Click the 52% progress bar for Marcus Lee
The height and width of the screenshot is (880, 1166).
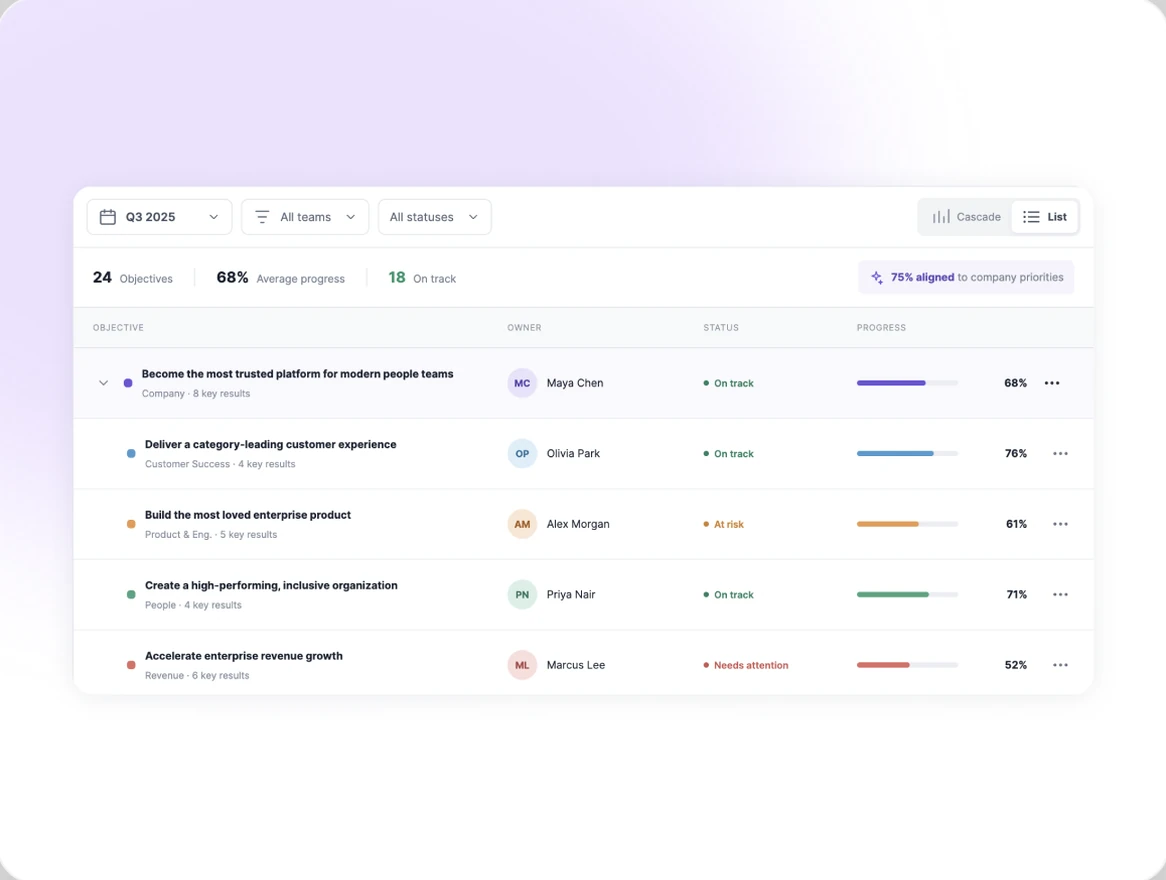coord(907,665)
